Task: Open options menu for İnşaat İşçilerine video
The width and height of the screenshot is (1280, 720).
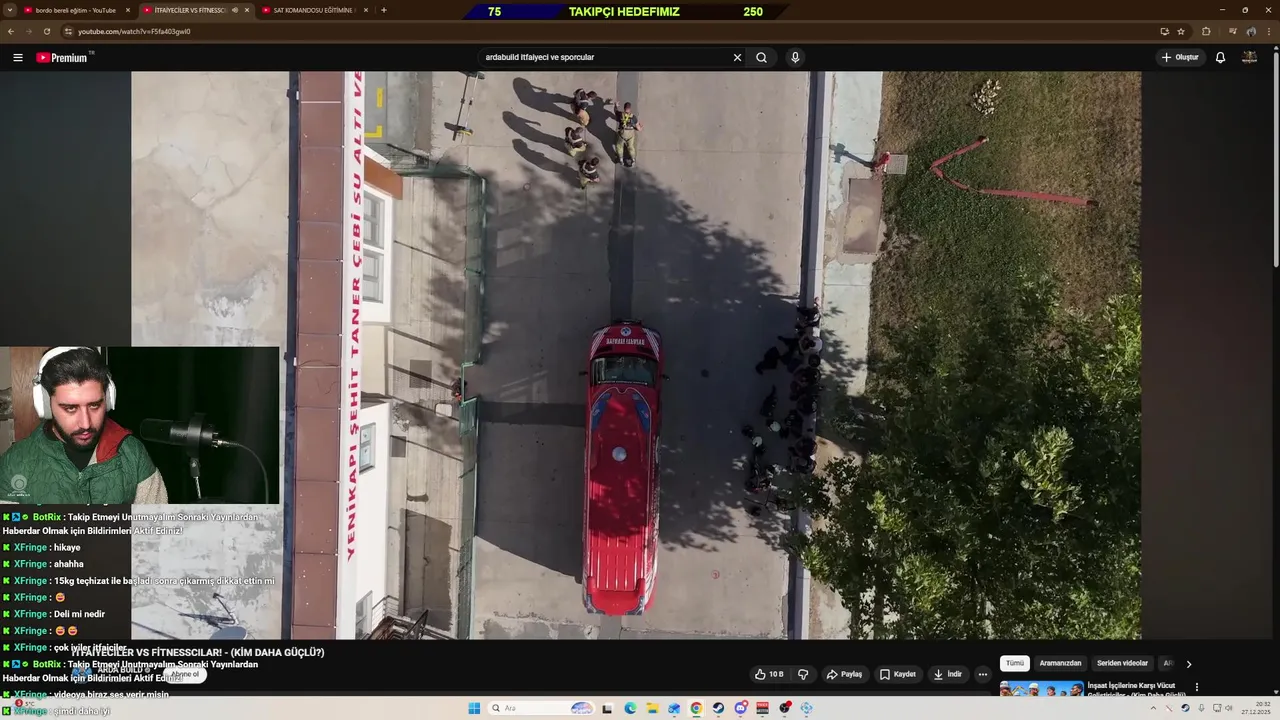Action: pyautogui.click(x=1196, y=687)
